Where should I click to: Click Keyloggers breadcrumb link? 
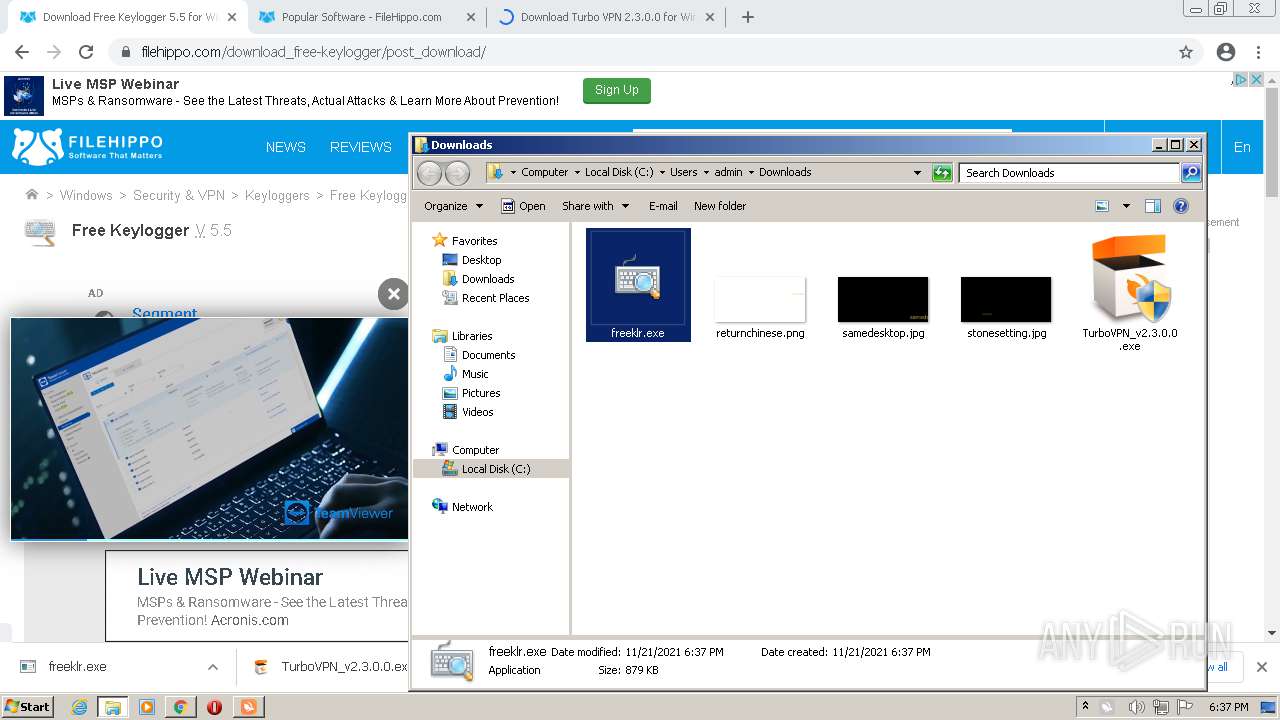point(277,195)
